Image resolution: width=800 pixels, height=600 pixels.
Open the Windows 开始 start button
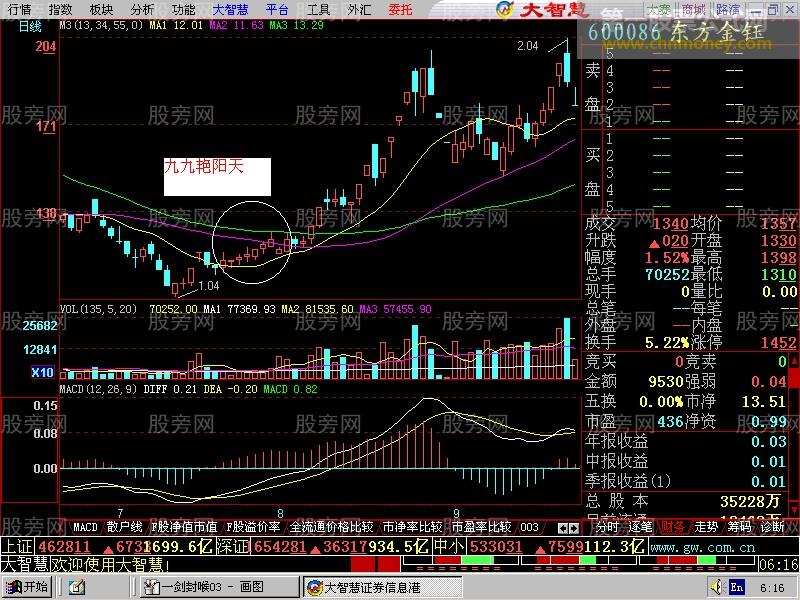[29, 587]
